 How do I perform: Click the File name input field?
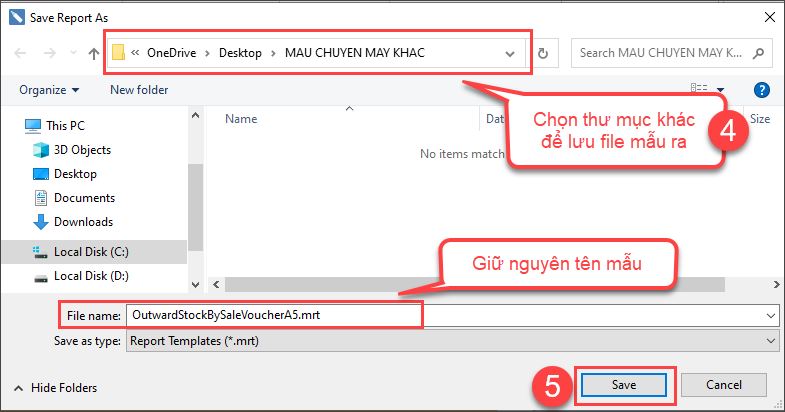tap(270, 315)
